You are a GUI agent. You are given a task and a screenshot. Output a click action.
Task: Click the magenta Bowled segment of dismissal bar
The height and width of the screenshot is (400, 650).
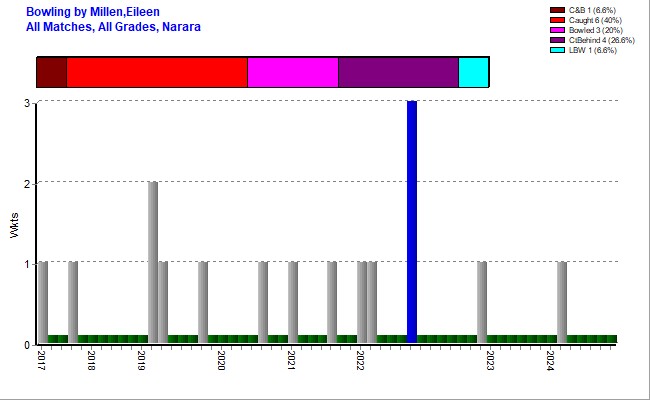click(x=293, y=72)
